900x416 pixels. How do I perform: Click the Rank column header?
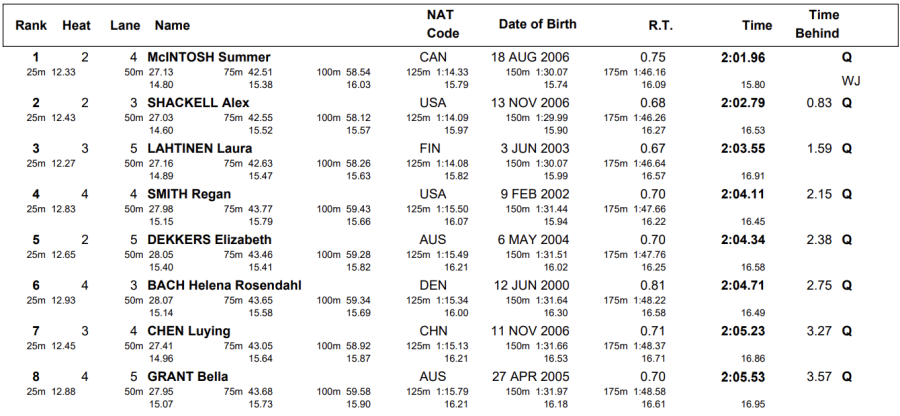coord(33,24)
